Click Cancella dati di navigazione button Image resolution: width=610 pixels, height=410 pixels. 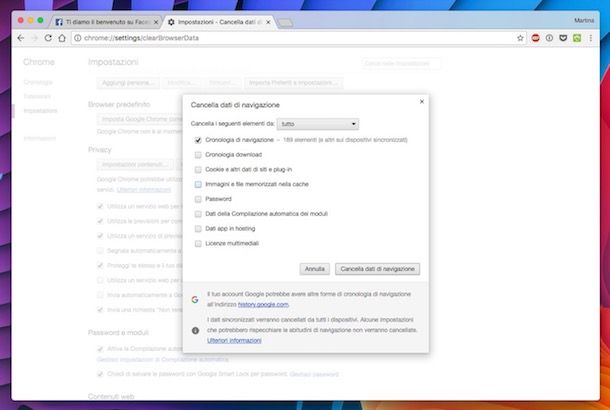377,269
